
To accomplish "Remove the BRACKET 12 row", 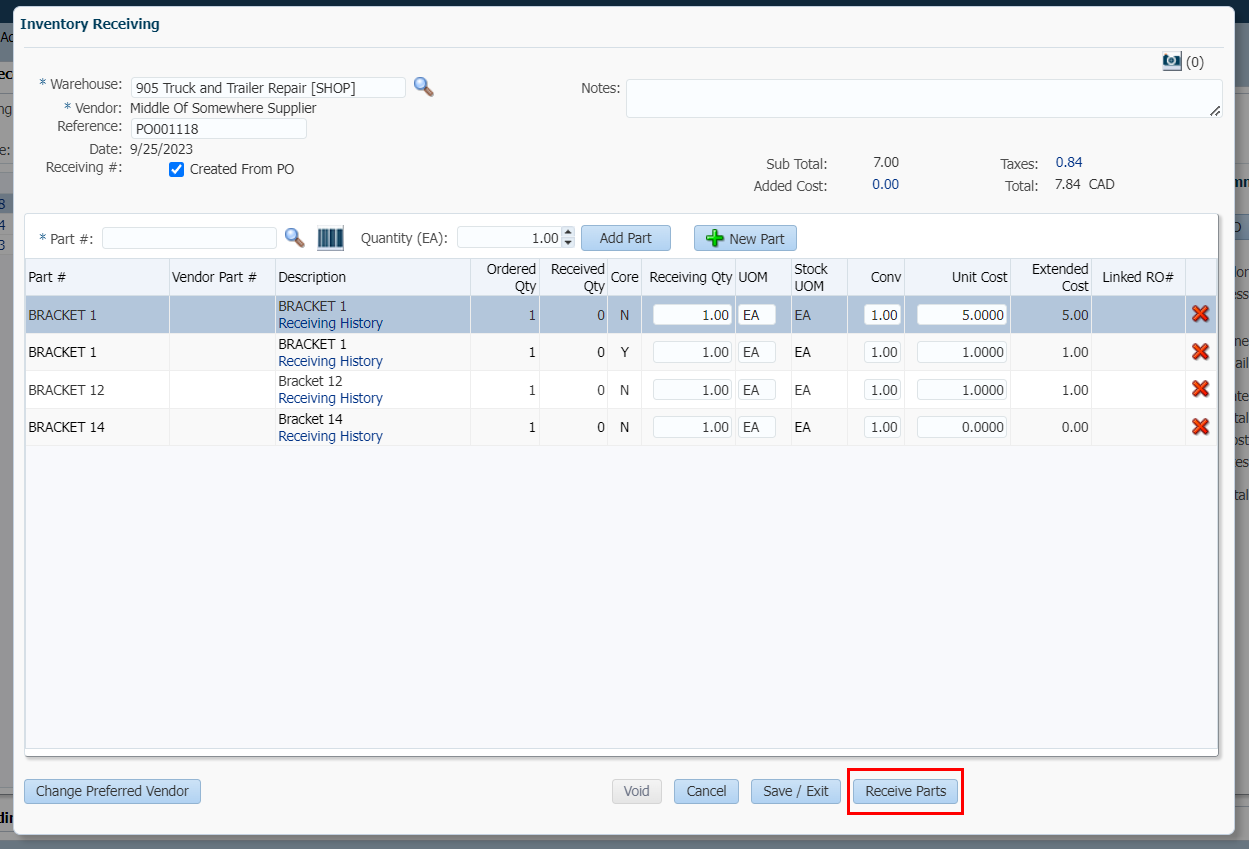I will (1200, 389).
